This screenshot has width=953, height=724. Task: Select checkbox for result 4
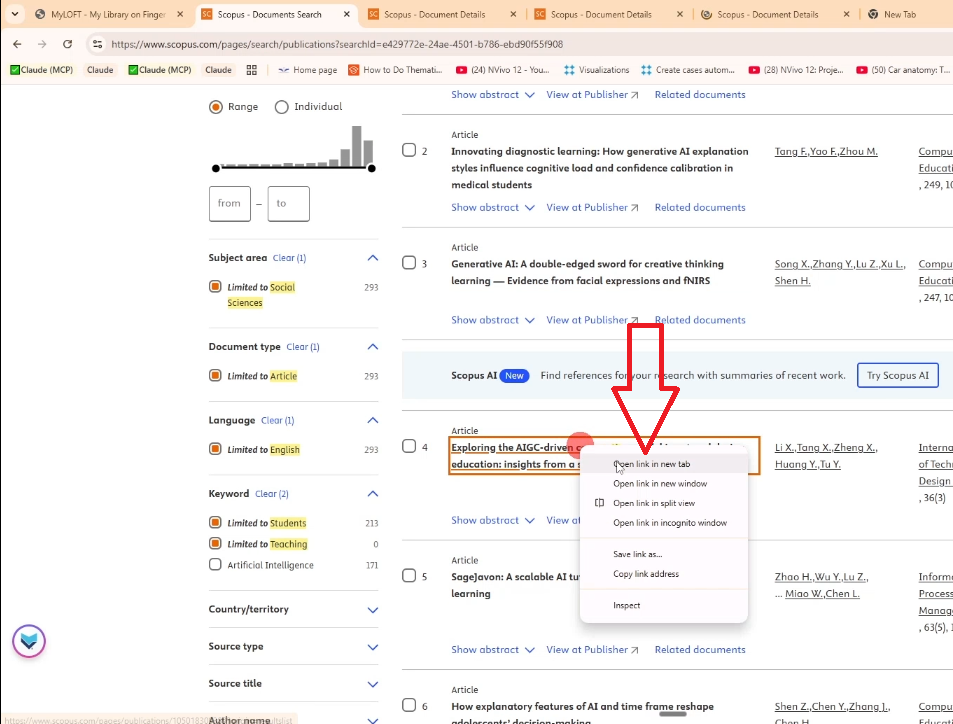click(x=409, y=446)
